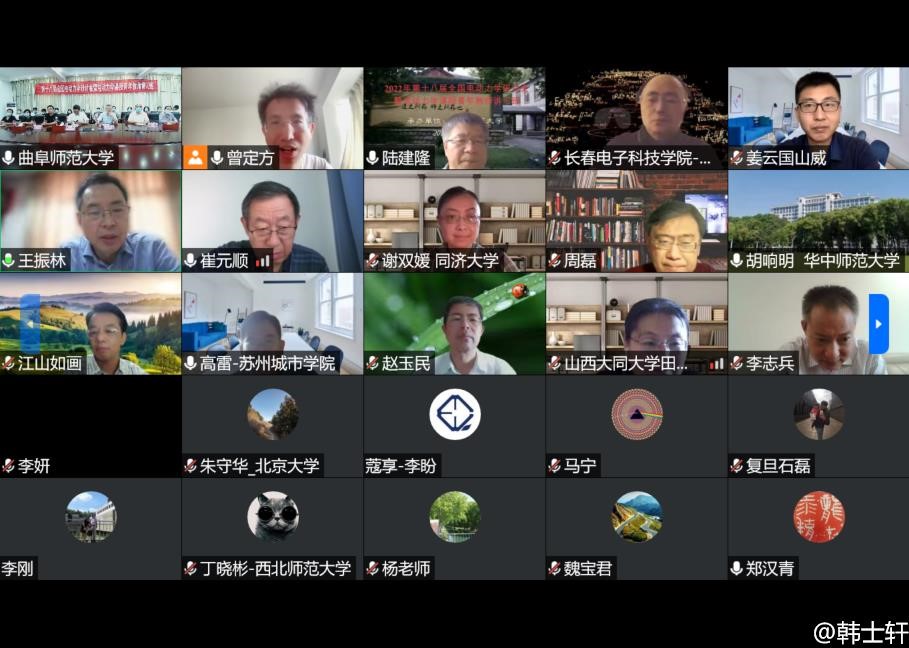Click the network signal bars beside 崔元顺
909x648 pixels.
tap(263, 261)
